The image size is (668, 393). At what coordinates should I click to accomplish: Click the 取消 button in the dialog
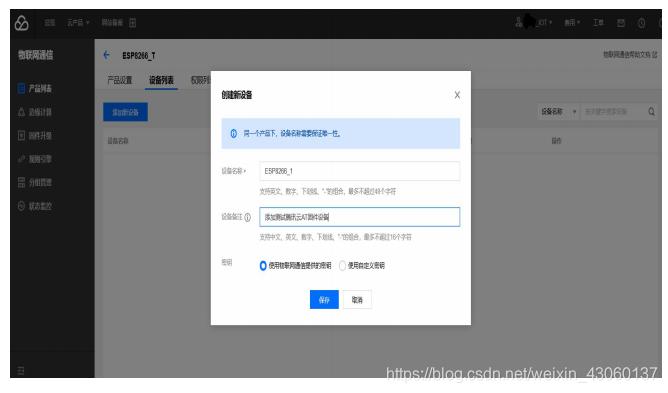pos(357,300)
